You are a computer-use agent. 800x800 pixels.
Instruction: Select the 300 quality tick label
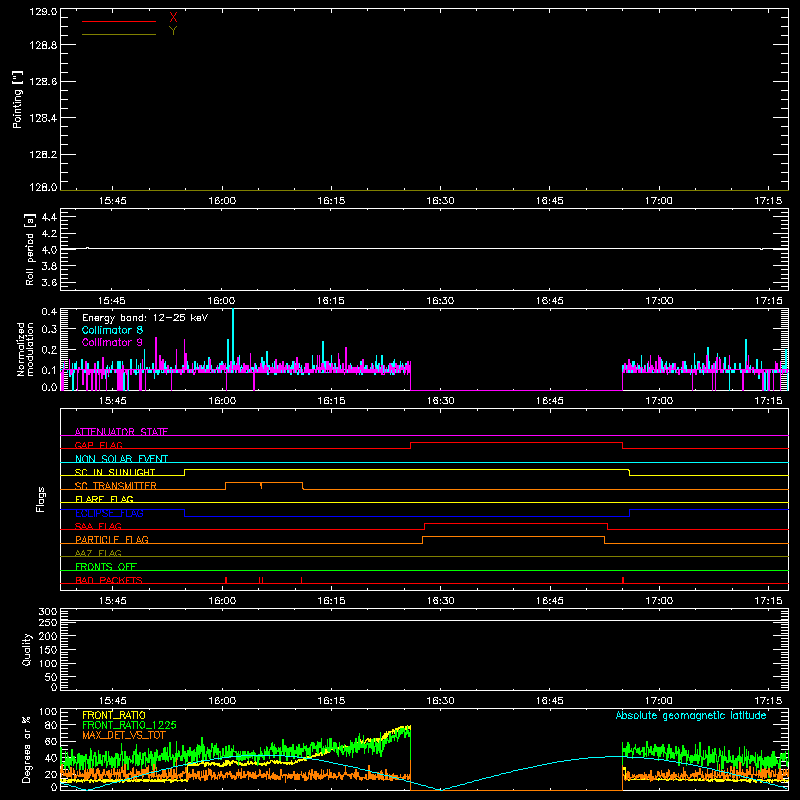tap(47, 612)
